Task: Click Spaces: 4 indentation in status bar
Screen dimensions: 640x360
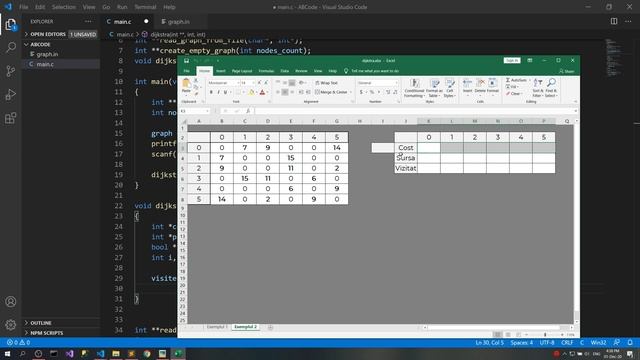Action: coord(522,342)
